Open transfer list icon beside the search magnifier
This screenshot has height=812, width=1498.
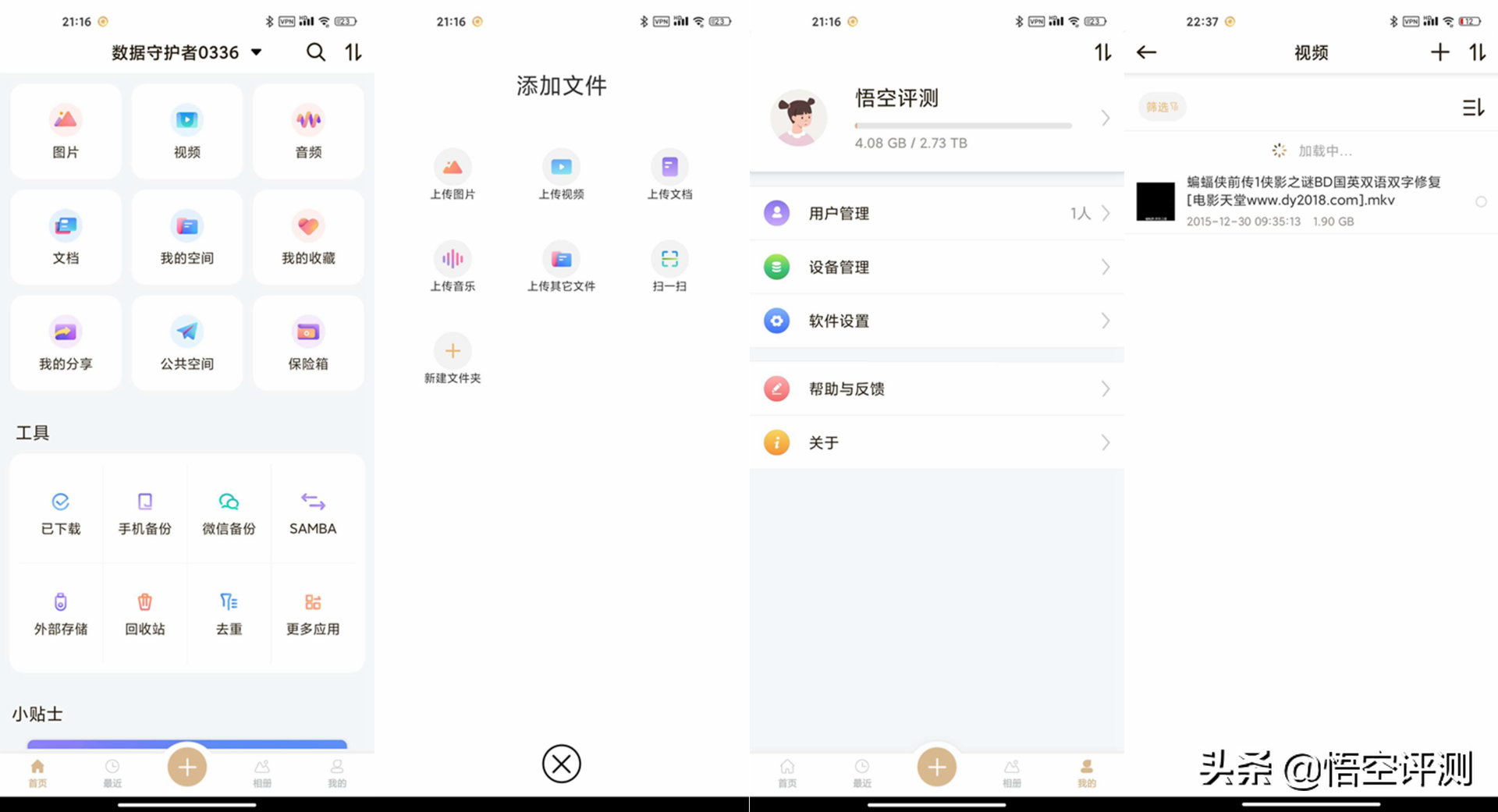[353, 52]
